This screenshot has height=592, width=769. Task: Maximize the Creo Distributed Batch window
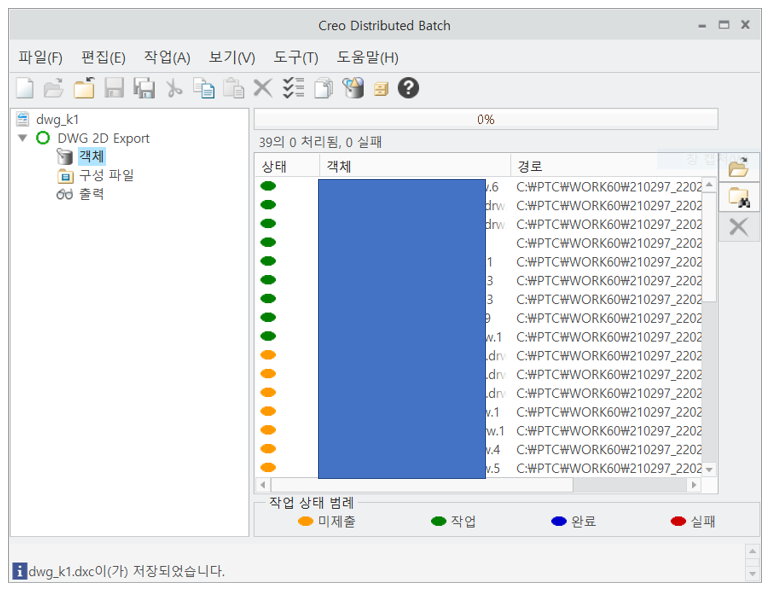(x=724, y=25)
